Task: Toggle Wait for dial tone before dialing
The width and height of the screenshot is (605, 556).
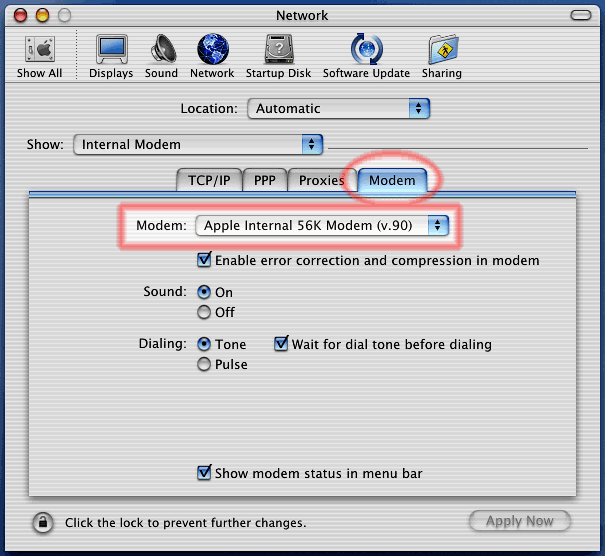Action: [281, 344]
